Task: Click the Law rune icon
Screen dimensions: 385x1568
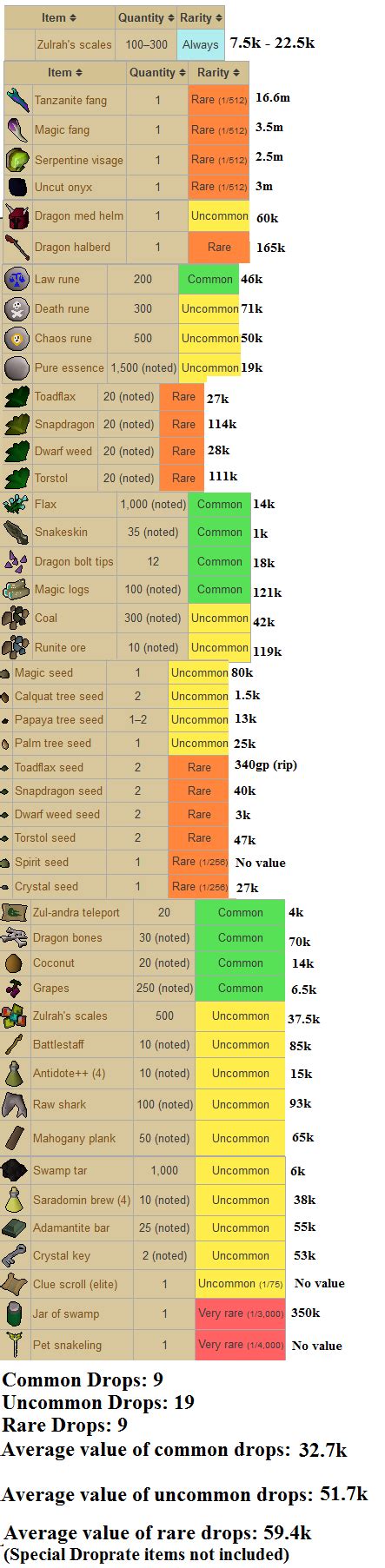Action: tap(17, 279)
